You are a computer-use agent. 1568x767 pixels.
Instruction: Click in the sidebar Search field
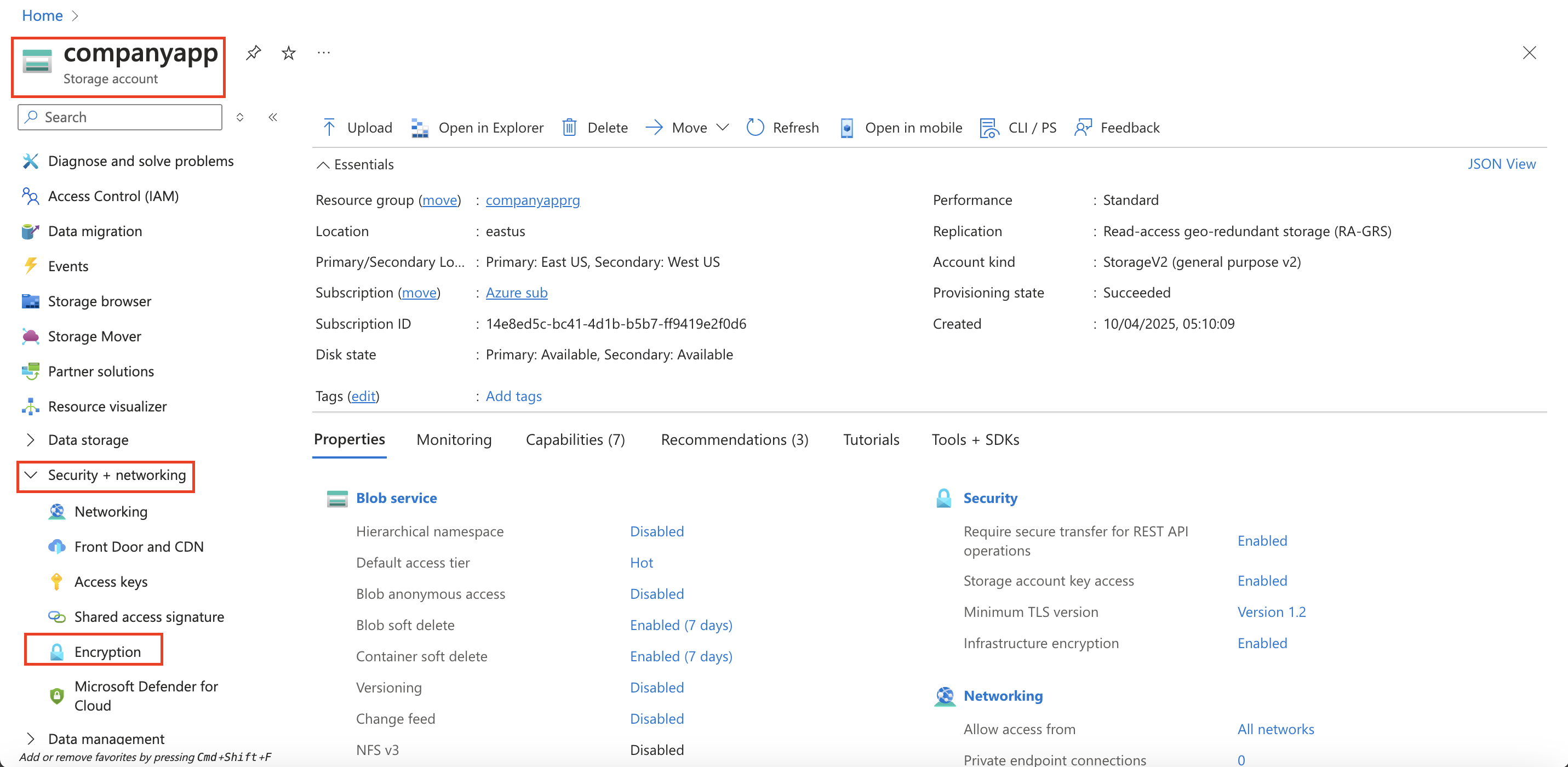pos(120,117)
